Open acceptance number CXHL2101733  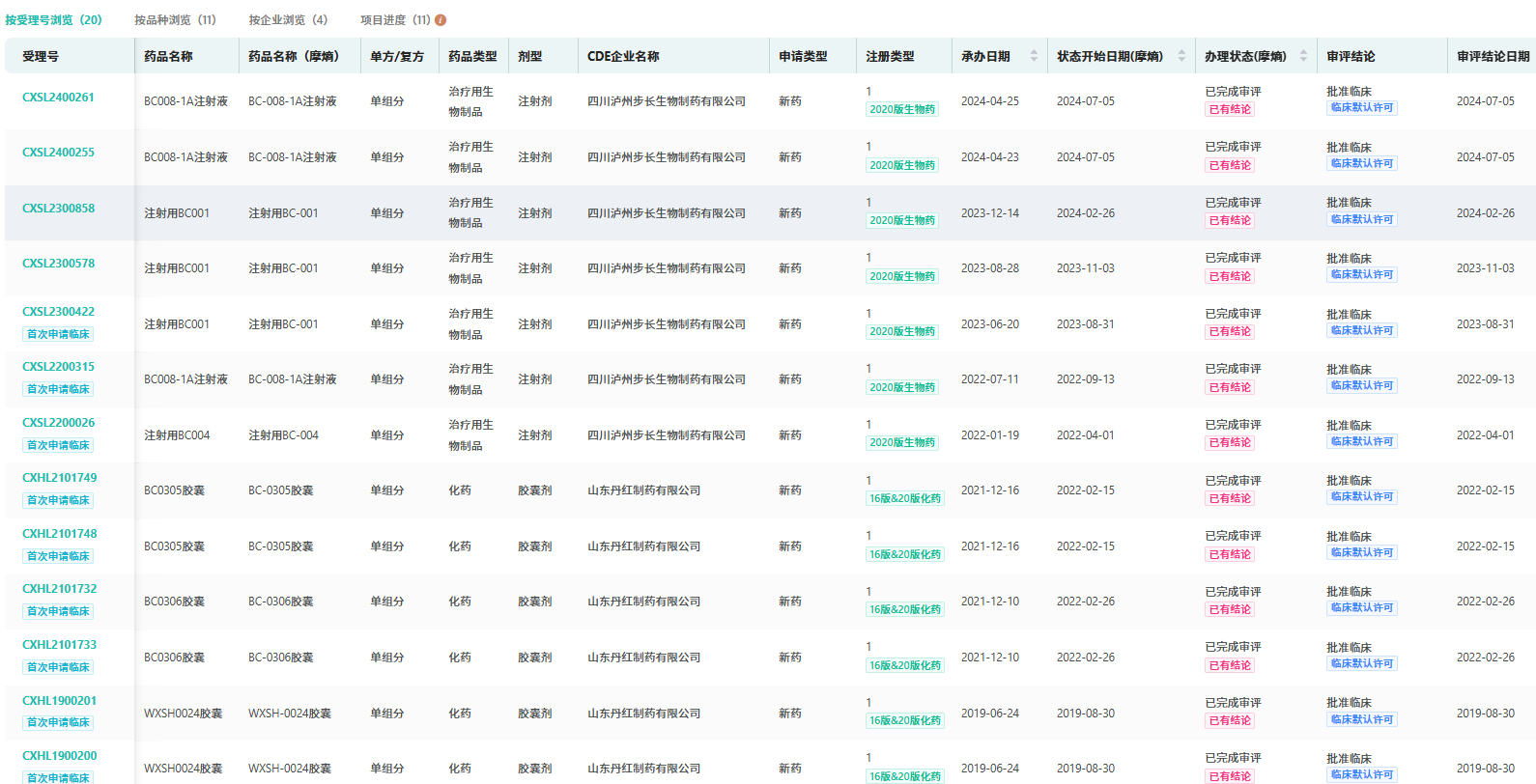[60, 645]
